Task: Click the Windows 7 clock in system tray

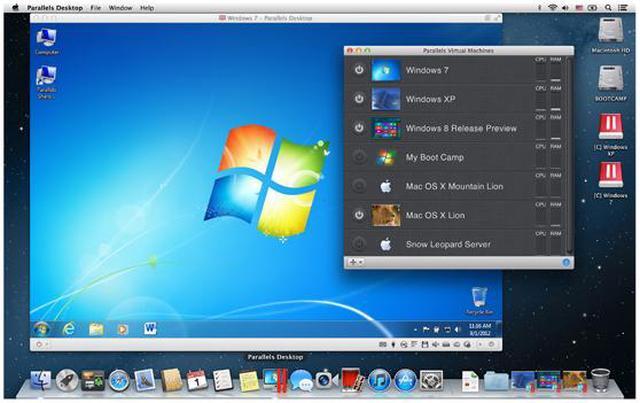Action: pos(480,330)
